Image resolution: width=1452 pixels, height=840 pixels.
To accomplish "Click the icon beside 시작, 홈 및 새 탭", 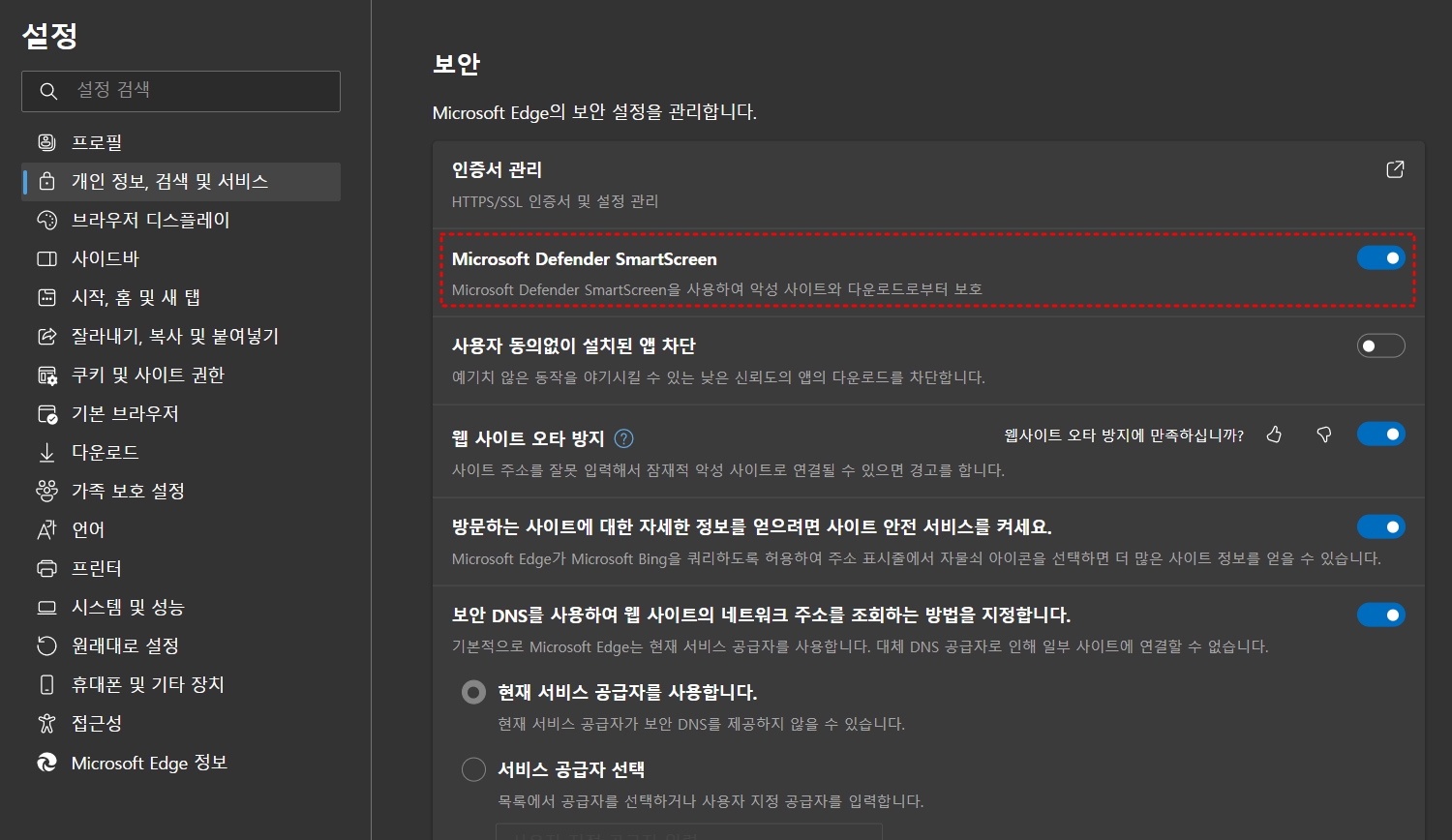I will coord(46,297).
